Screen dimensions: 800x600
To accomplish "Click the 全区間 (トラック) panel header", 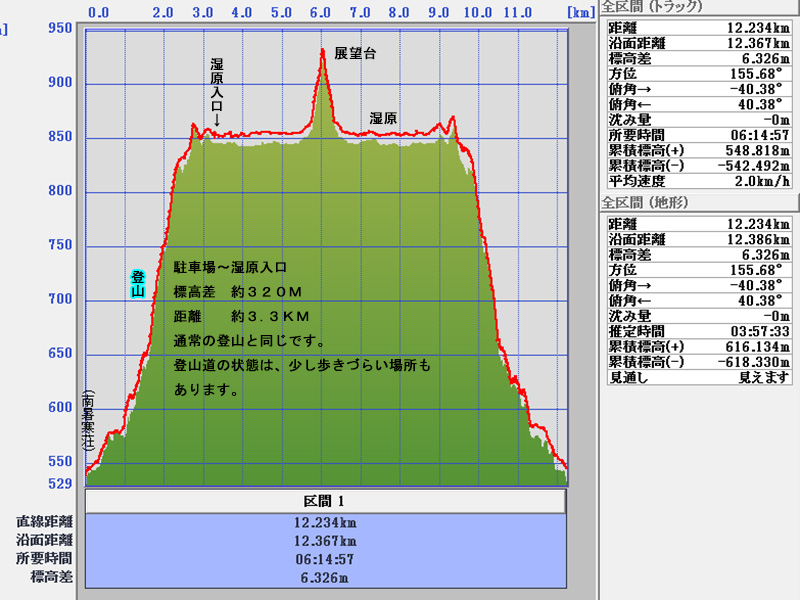I will 654,8.
